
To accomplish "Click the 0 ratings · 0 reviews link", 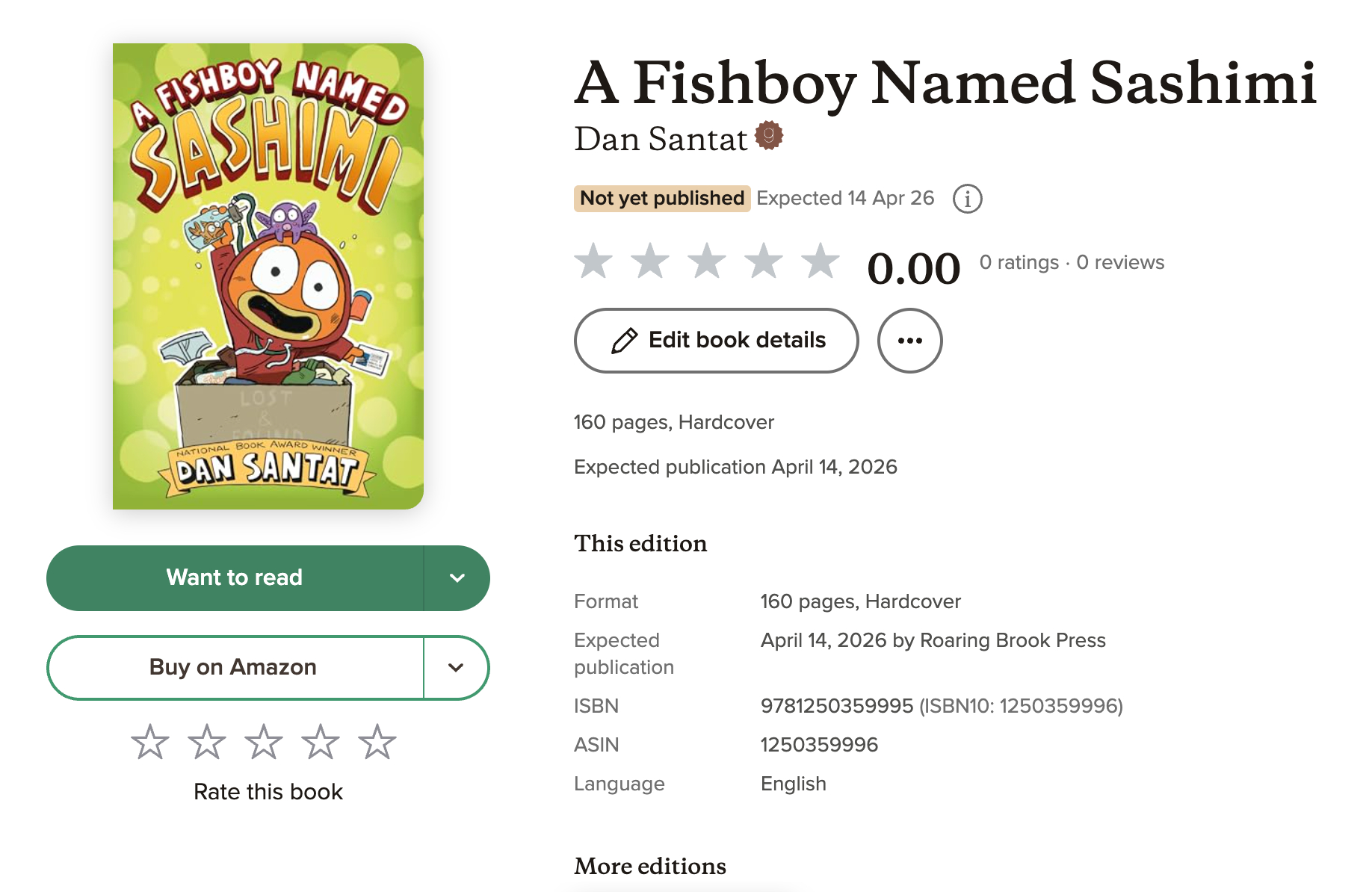I will tap(1072, 262).
